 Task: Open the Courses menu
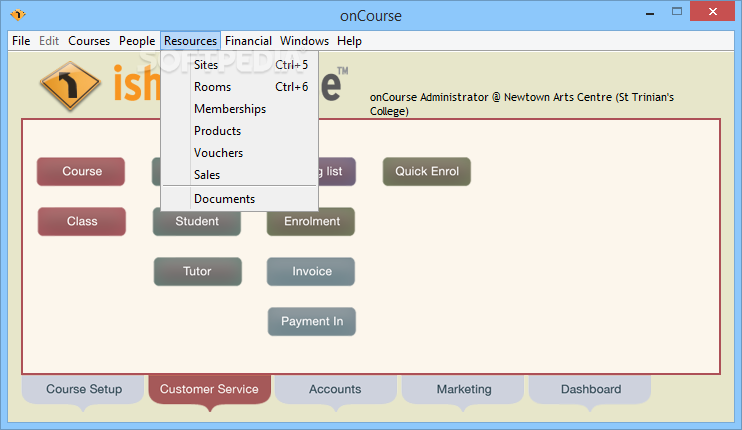pyautogui.click(x=89, y=41)
